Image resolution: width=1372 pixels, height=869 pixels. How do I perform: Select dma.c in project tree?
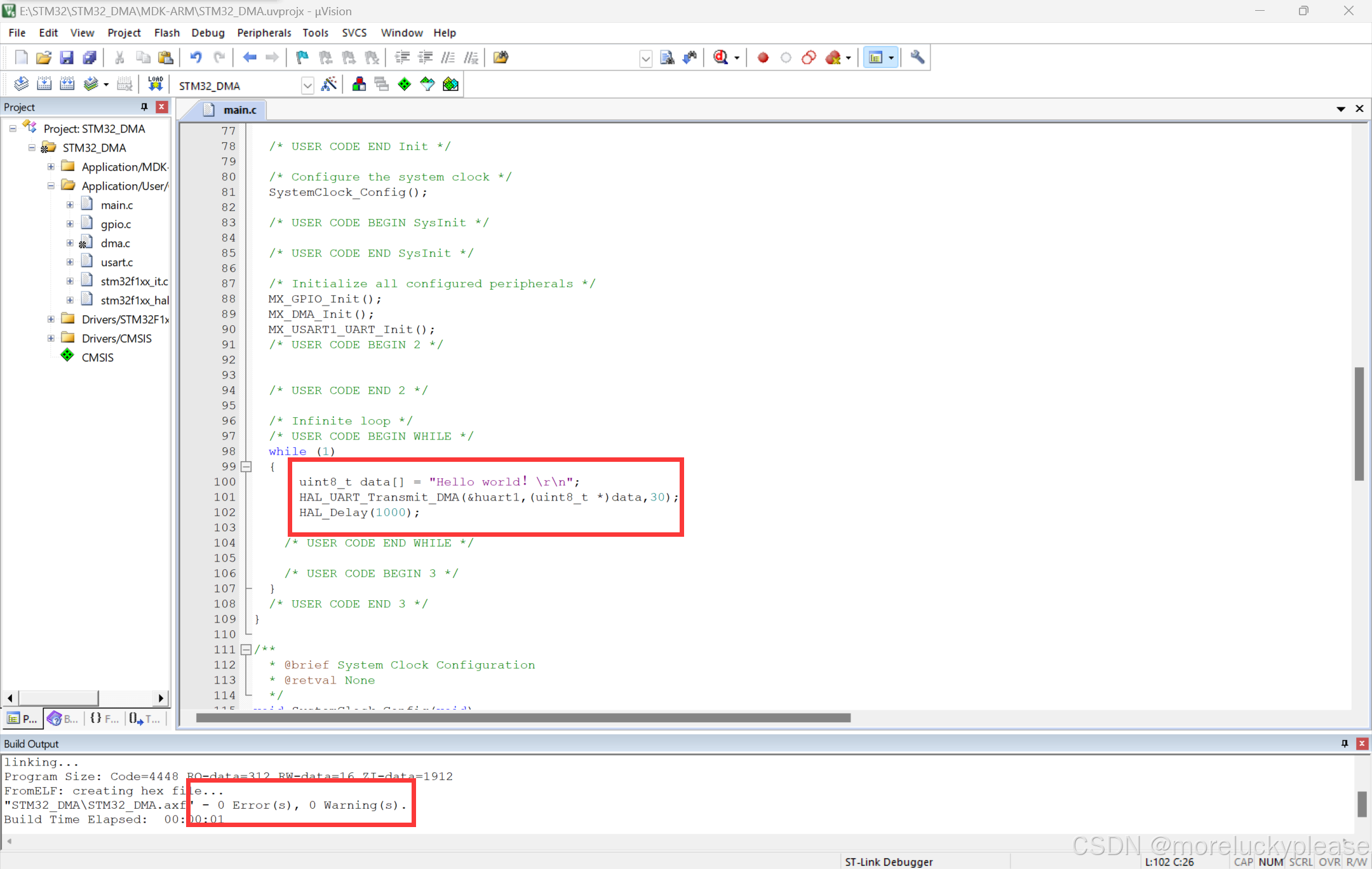[115, 243]
